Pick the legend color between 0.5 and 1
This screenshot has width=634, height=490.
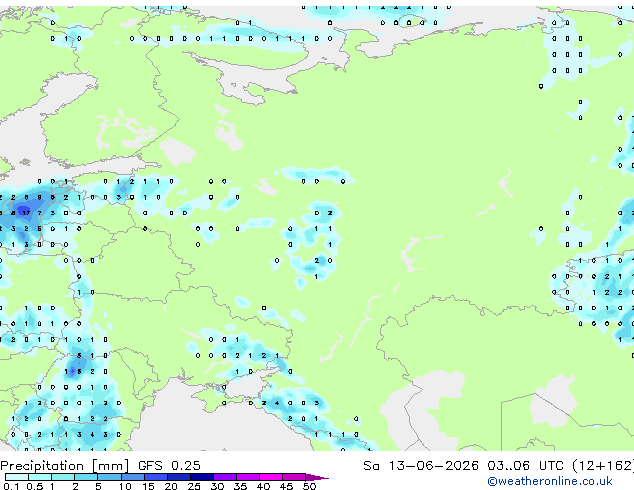[40, 477]
